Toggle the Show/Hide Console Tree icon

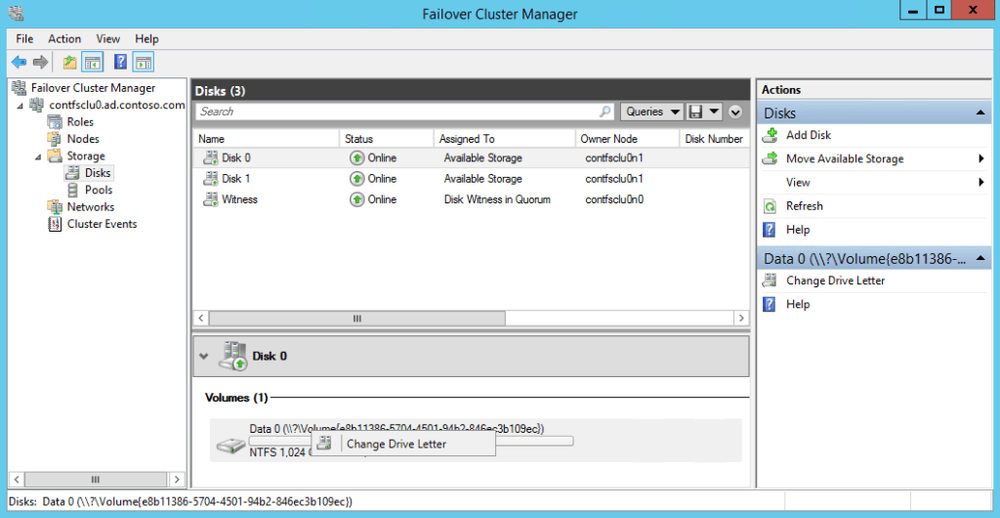[x=92, y=63]
